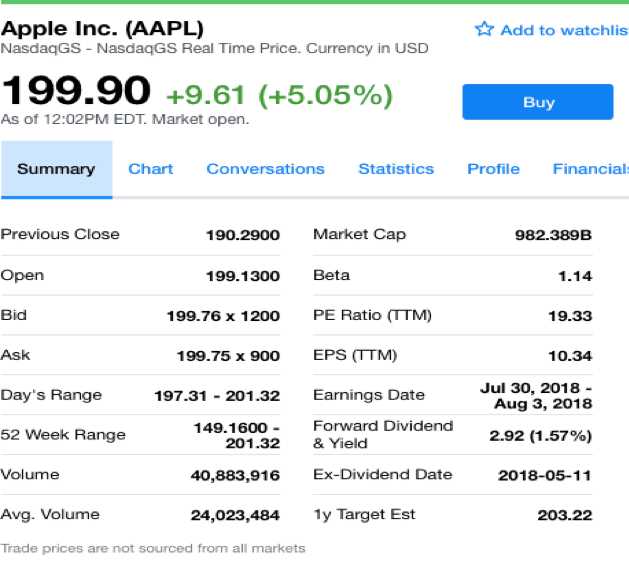Switch to the Conversations tab
The width and height of the screenshot is (629, 566).
[266, 169]
